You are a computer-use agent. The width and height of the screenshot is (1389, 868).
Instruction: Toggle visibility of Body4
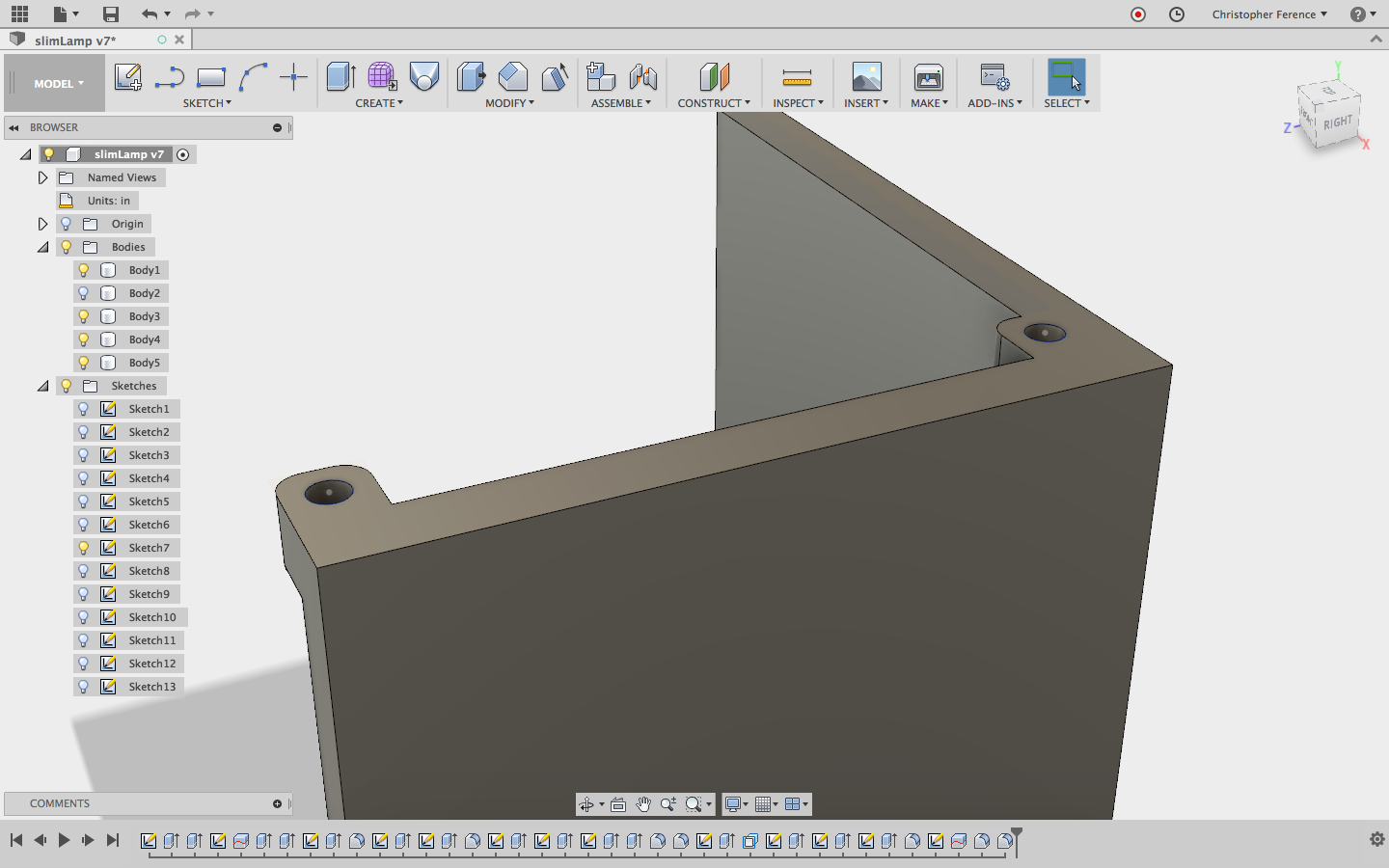[x=84, y=339]
